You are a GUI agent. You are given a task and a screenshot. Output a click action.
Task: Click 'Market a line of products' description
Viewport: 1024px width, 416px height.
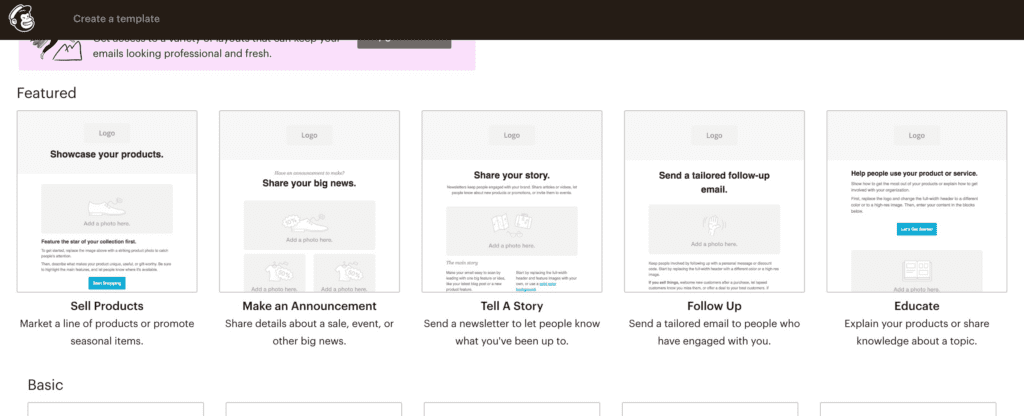pos(107,332)
